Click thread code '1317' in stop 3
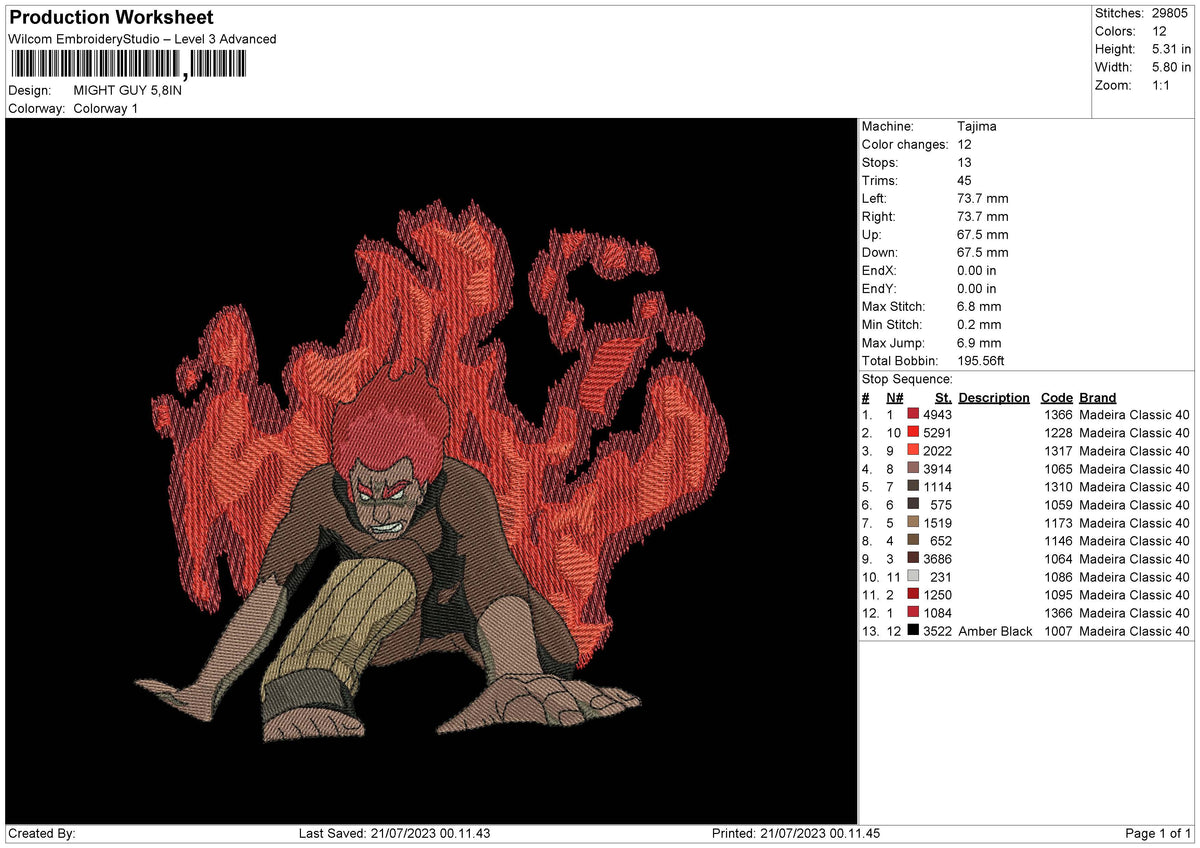The height and width of the screenshot is (848, 1200). [1058, 451]
